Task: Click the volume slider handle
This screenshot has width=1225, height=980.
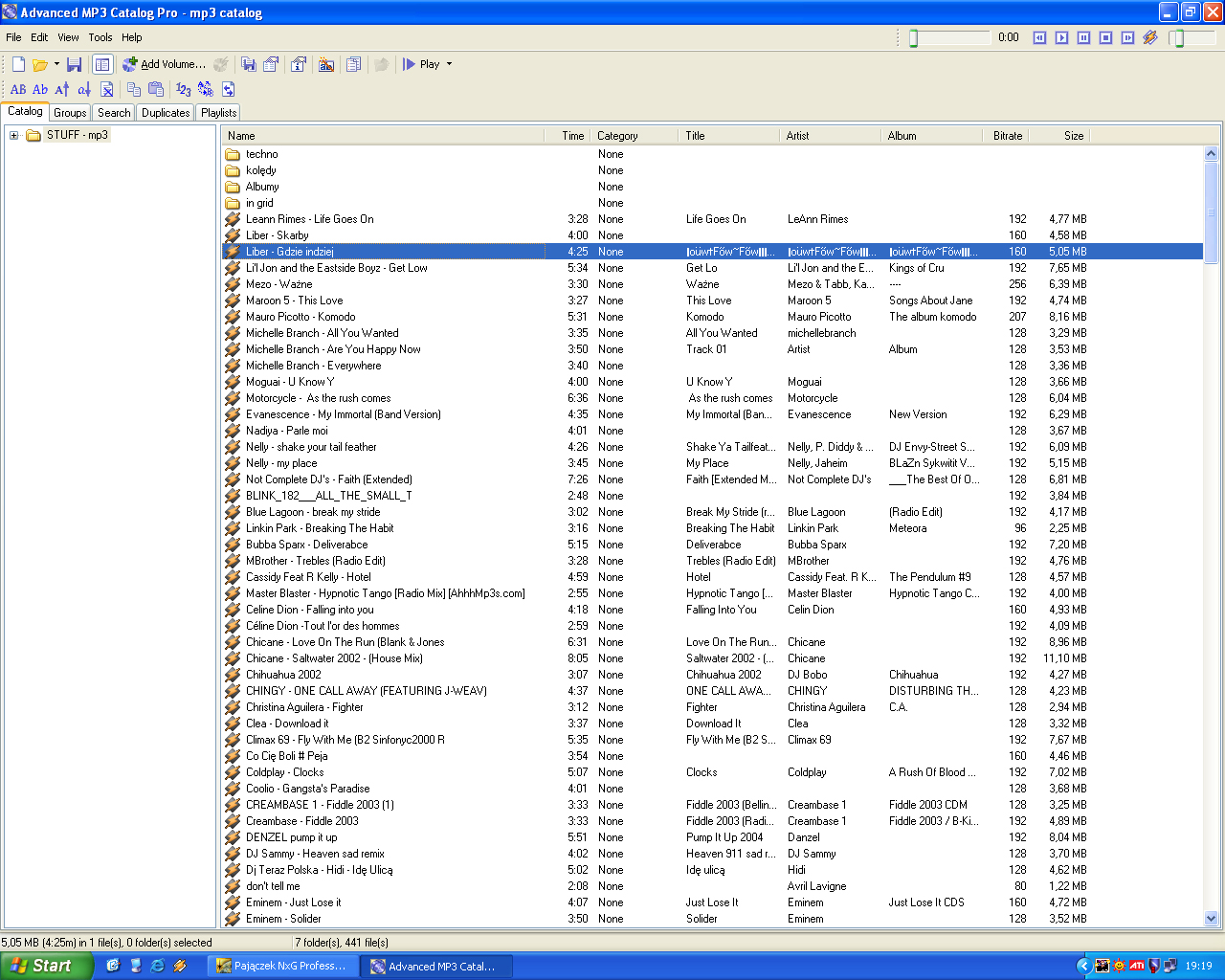Action: 1179,37
